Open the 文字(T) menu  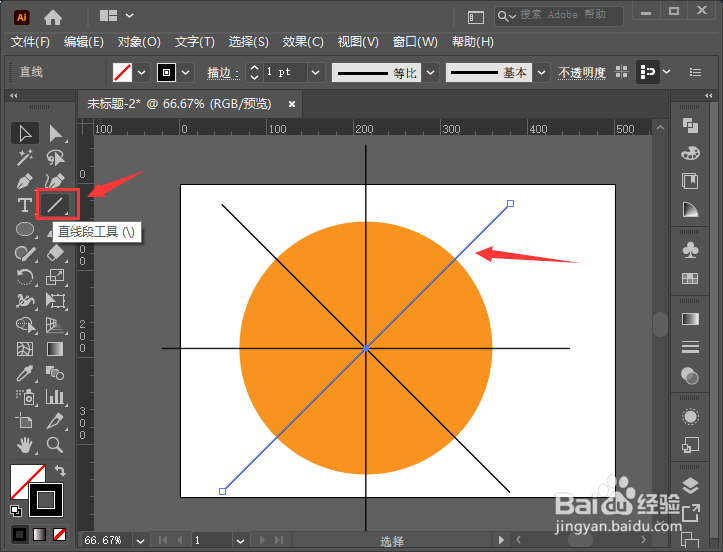click(x=195, y=42)
